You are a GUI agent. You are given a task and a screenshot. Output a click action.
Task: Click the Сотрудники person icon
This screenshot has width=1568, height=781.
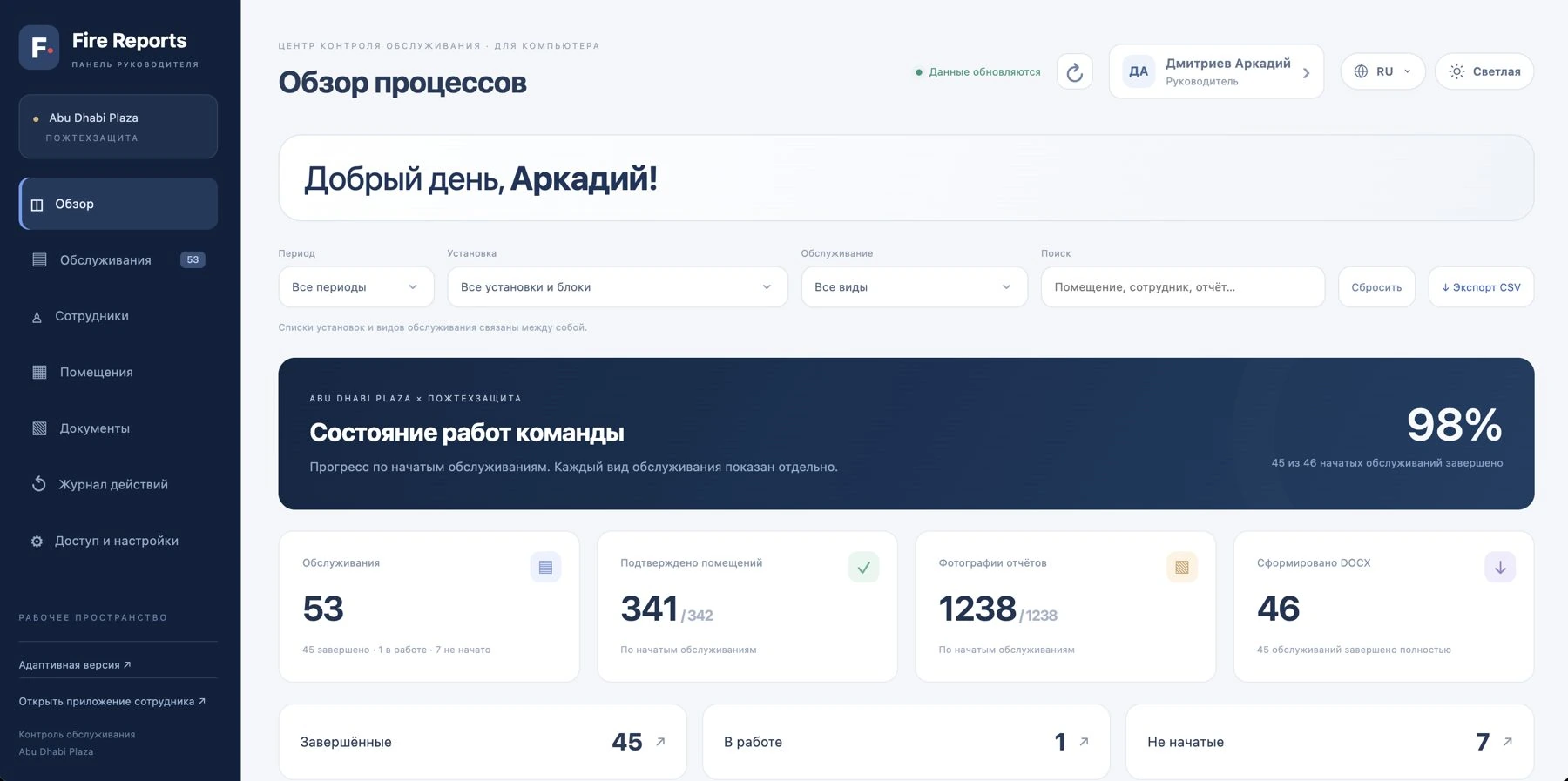click(x=37, y=317)
